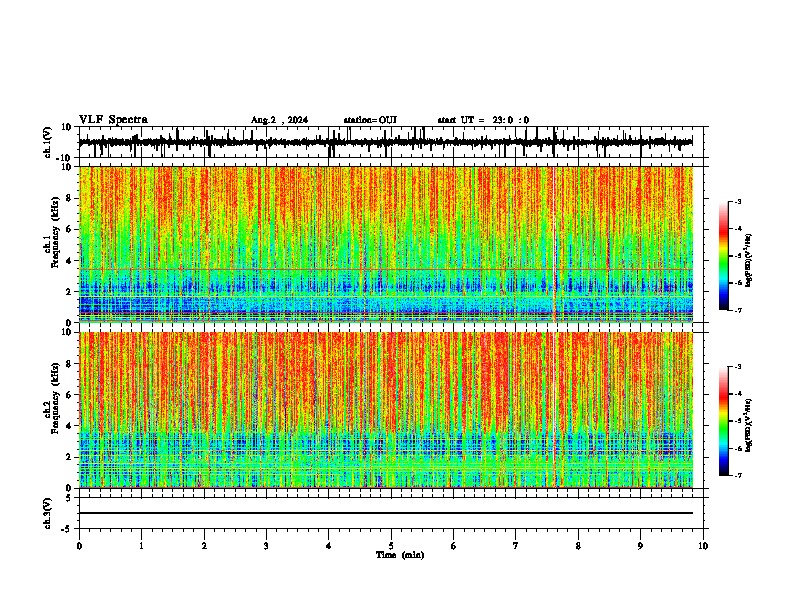792x612 pixels.
Task: Click the -3 tick on ch.2 color bar
Action: (738, 367)
